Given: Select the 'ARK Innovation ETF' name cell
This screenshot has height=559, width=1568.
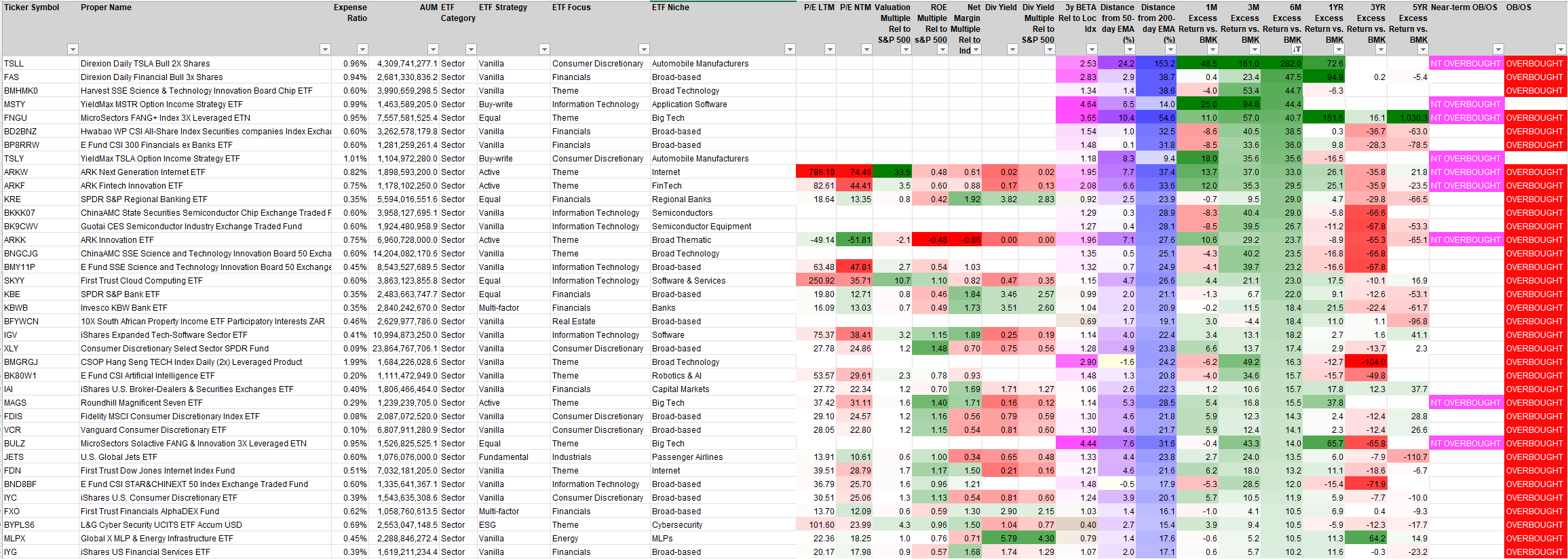Looking at the screenshot, I should click(206, 240).
